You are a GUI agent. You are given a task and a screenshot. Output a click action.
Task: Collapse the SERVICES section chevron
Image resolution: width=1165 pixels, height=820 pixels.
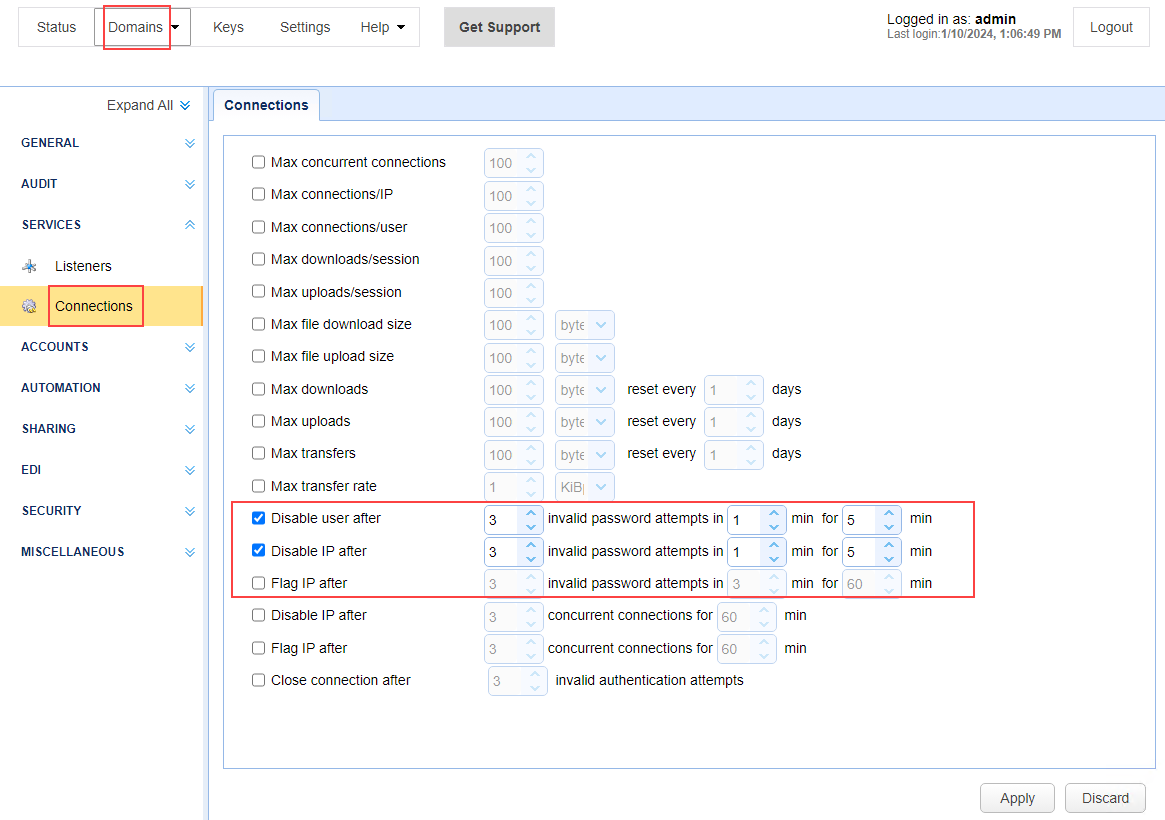(x=190, y=225)
